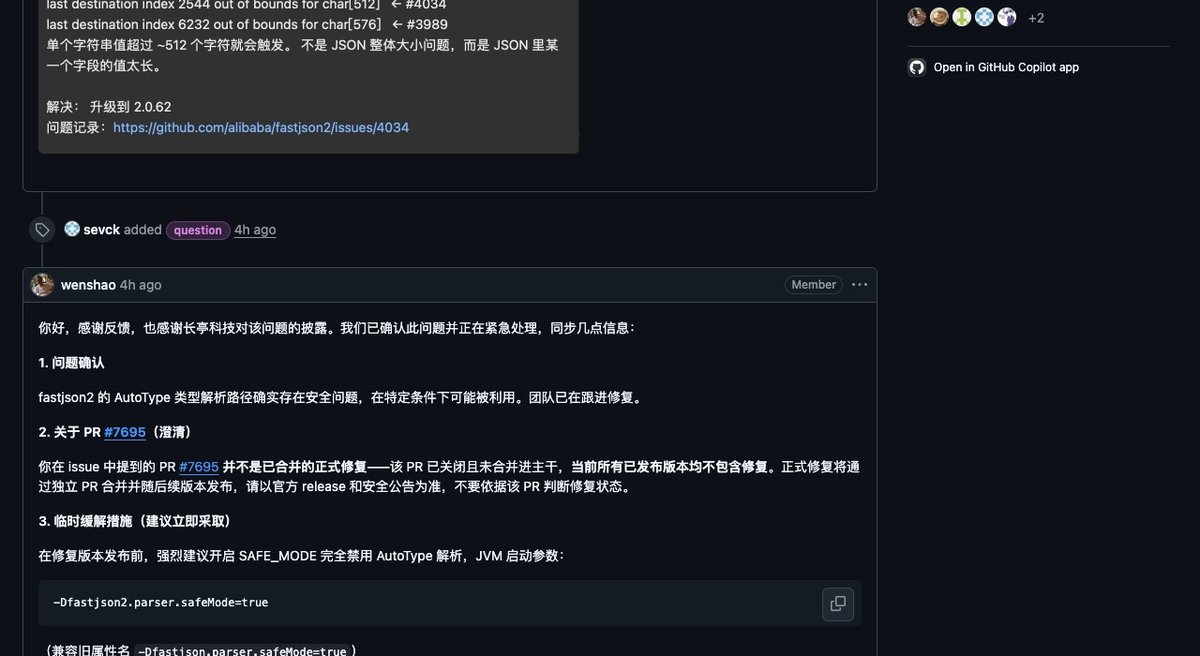The width and height of the screenshot is (1200, 656).
Task: Open the brown photo participant avatar
Action: (x=916, y=17)
